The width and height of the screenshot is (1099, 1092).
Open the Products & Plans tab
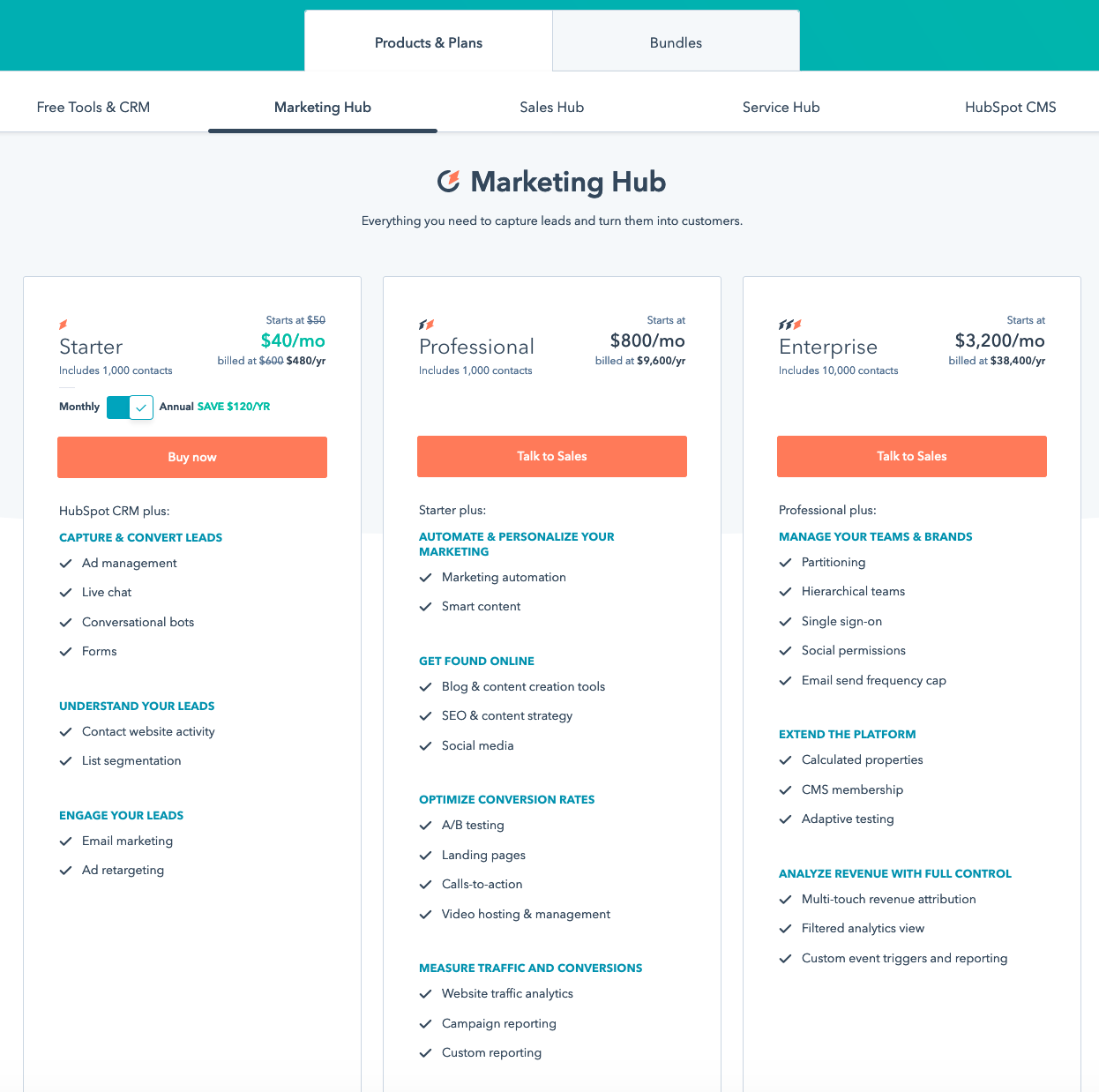point(429,42)
